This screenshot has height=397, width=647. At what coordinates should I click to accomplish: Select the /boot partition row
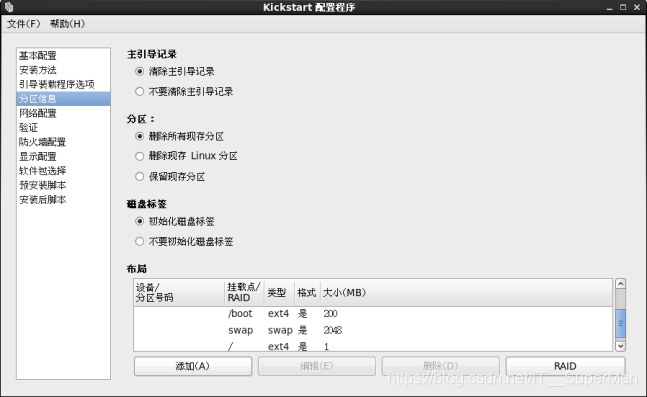pos(373,314)
